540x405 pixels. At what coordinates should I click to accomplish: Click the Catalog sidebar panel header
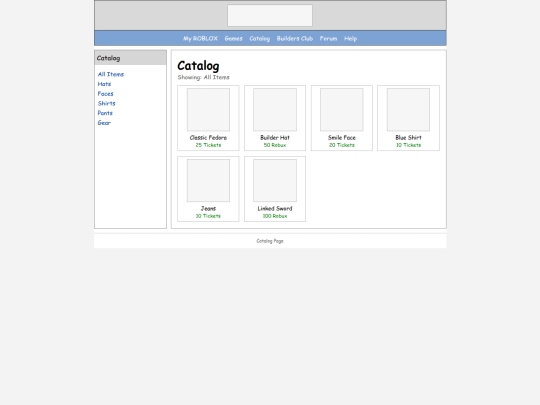tap(131, 58)
